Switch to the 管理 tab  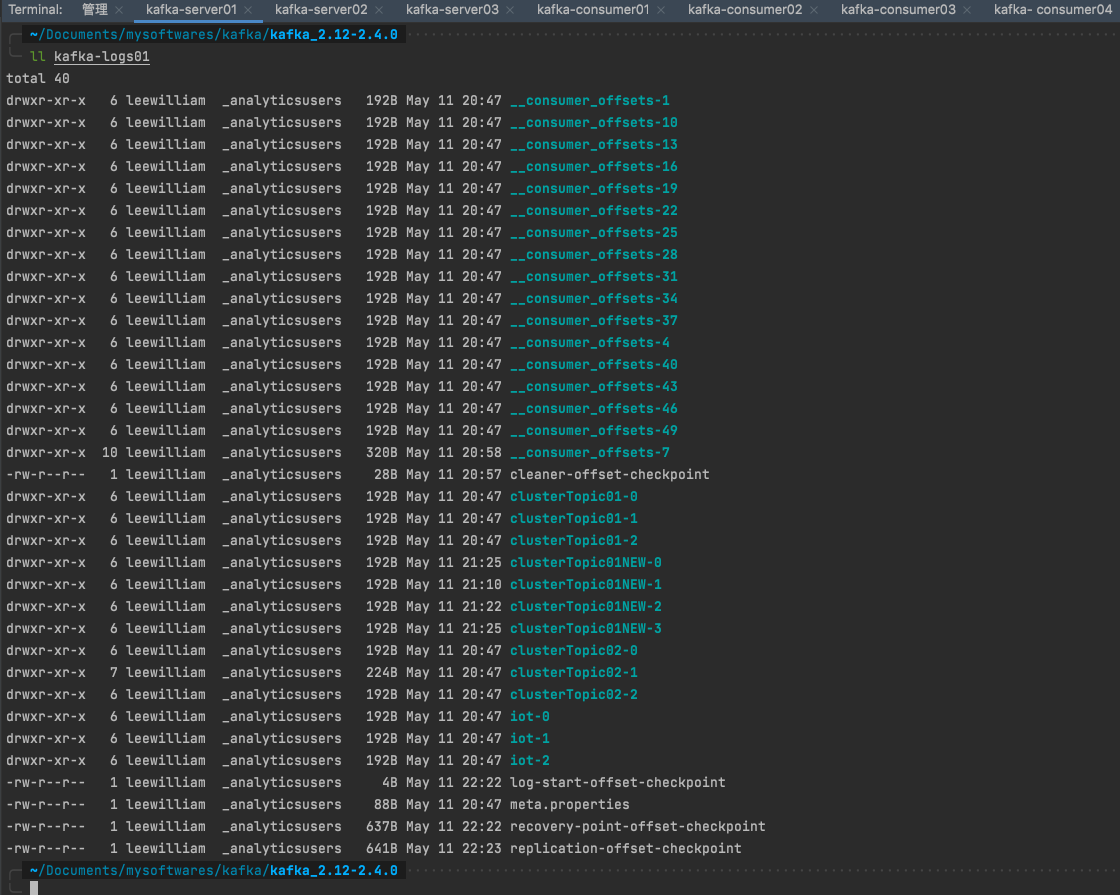click(95, 10)
